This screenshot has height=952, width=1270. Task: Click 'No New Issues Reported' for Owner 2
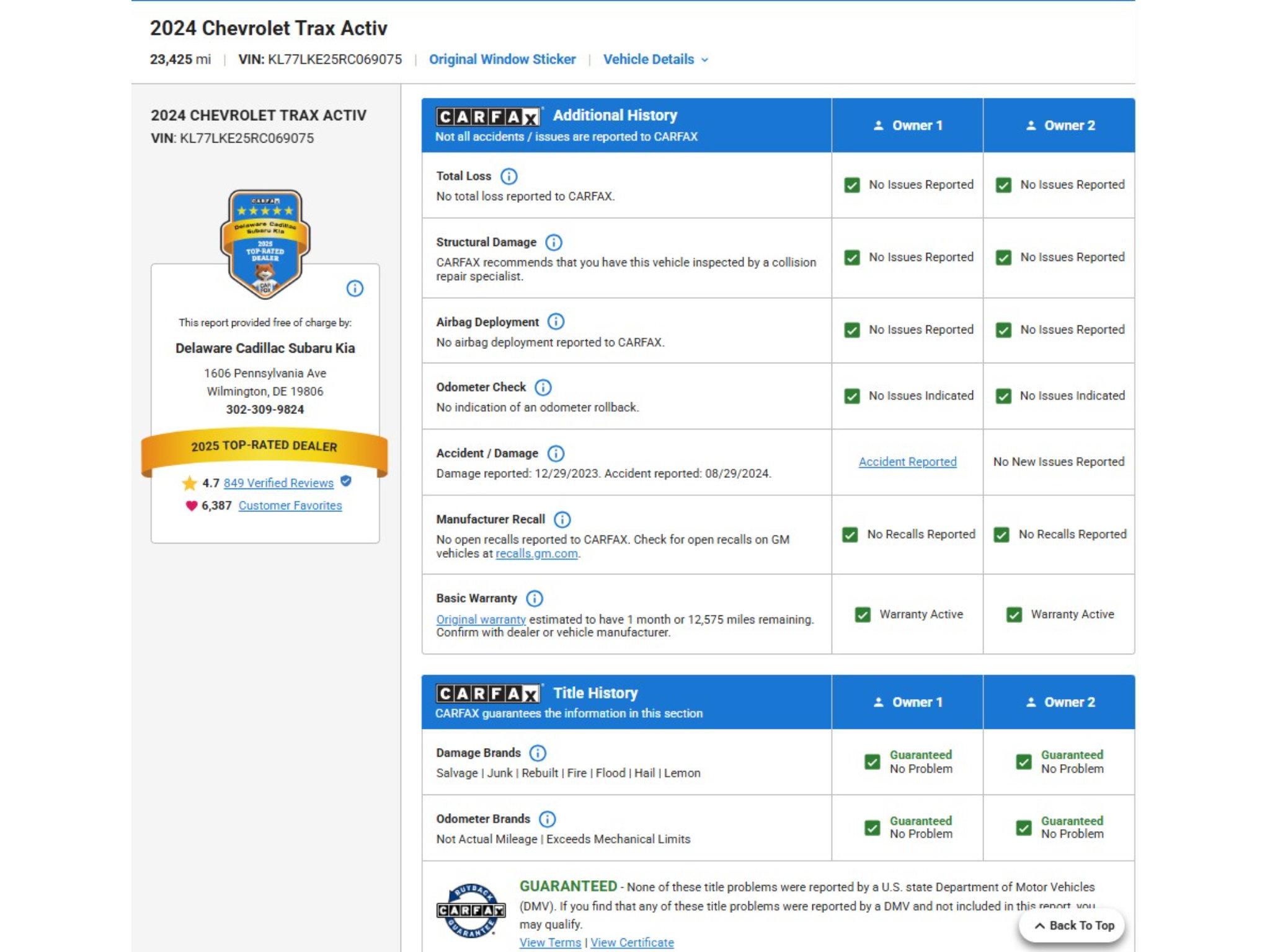(1059, 462)
